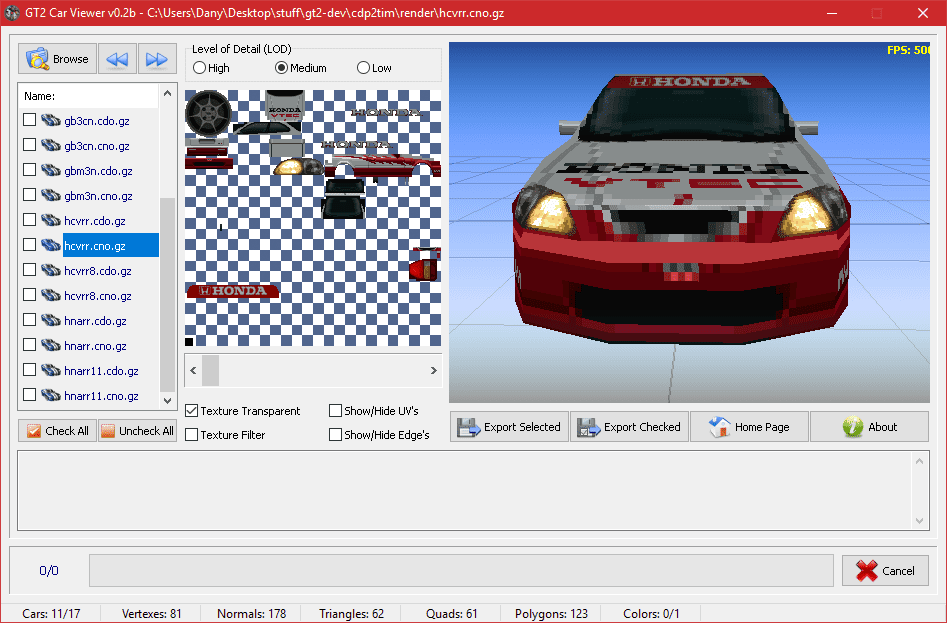Click car icon beside hnarr.cno.gz
The width and height of the screenshot is (947, 623).
(x=51, y=345)
